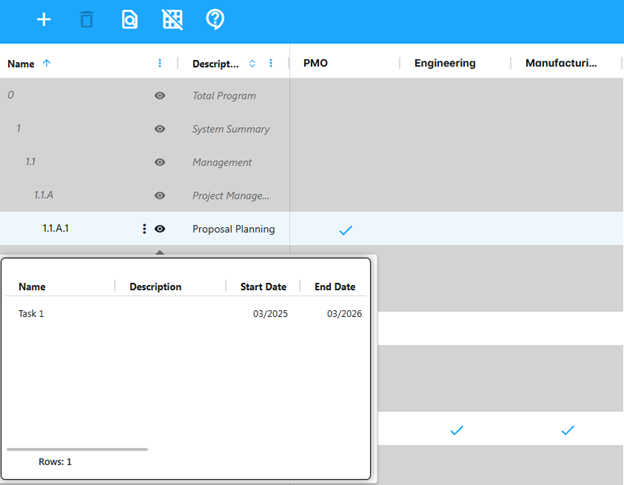
Task: Toggle PMO checkmark for Proposal Planning
Action: (345, 230)
